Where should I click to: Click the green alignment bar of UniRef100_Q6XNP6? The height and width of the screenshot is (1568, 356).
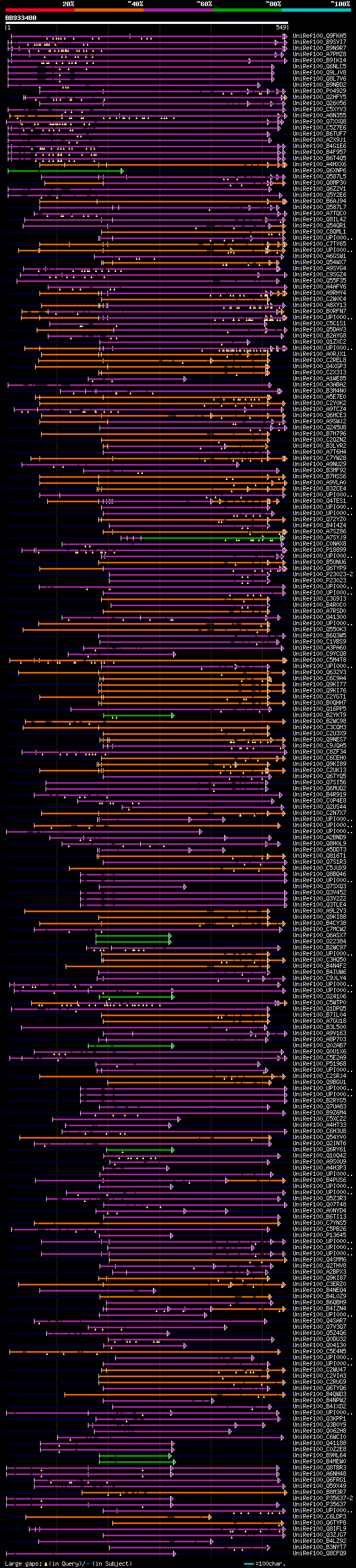click(x=66, y=171)
